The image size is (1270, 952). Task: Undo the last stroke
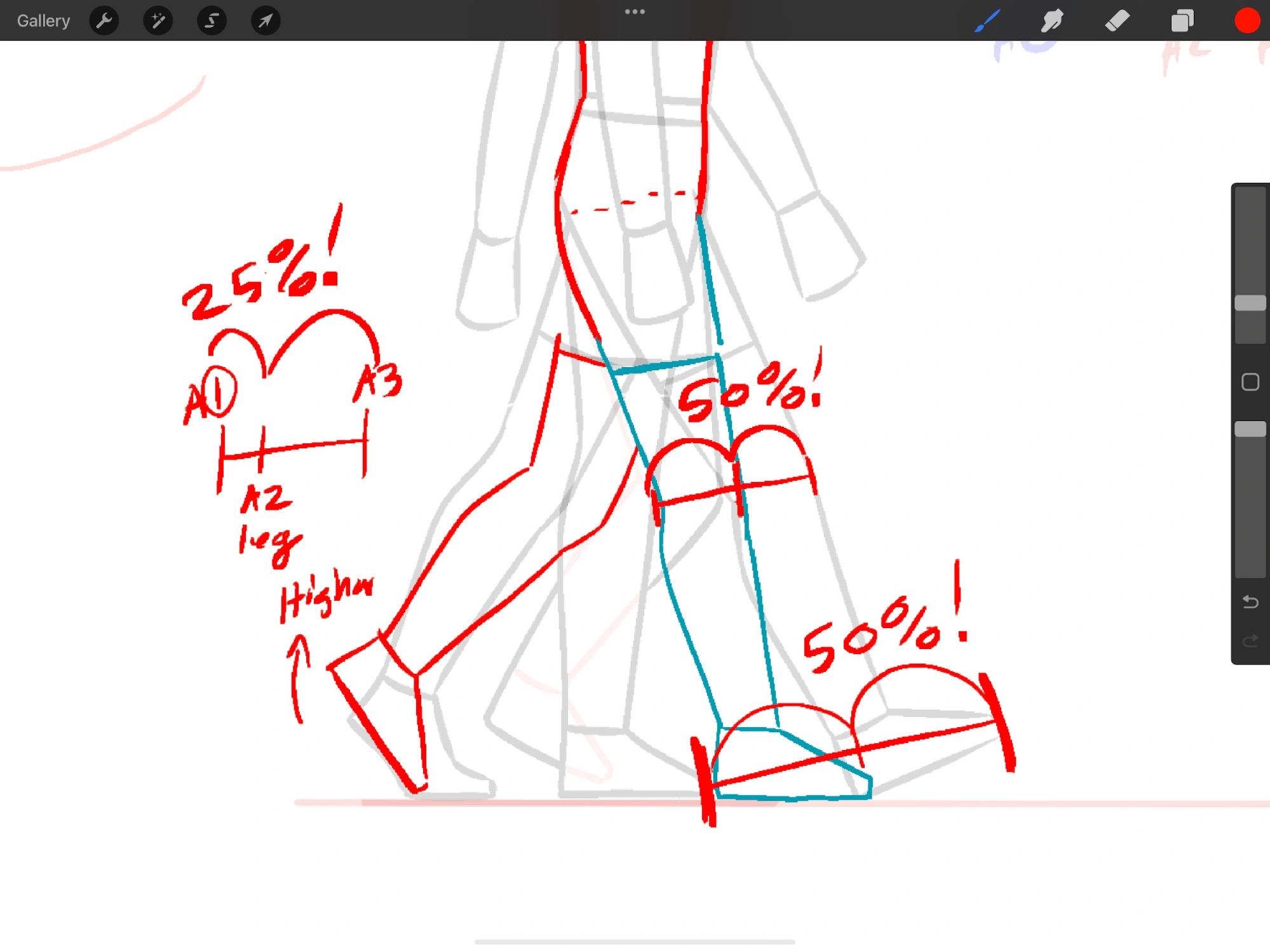(1250, 601)
